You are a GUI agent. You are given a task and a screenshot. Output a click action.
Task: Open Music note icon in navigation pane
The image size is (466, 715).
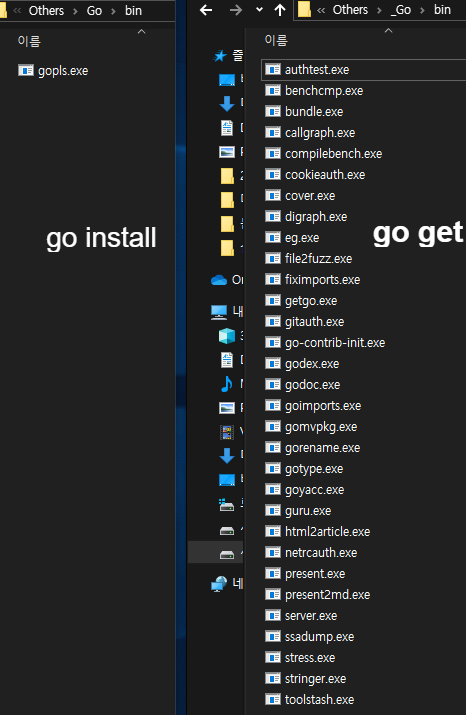coord(227,384)
